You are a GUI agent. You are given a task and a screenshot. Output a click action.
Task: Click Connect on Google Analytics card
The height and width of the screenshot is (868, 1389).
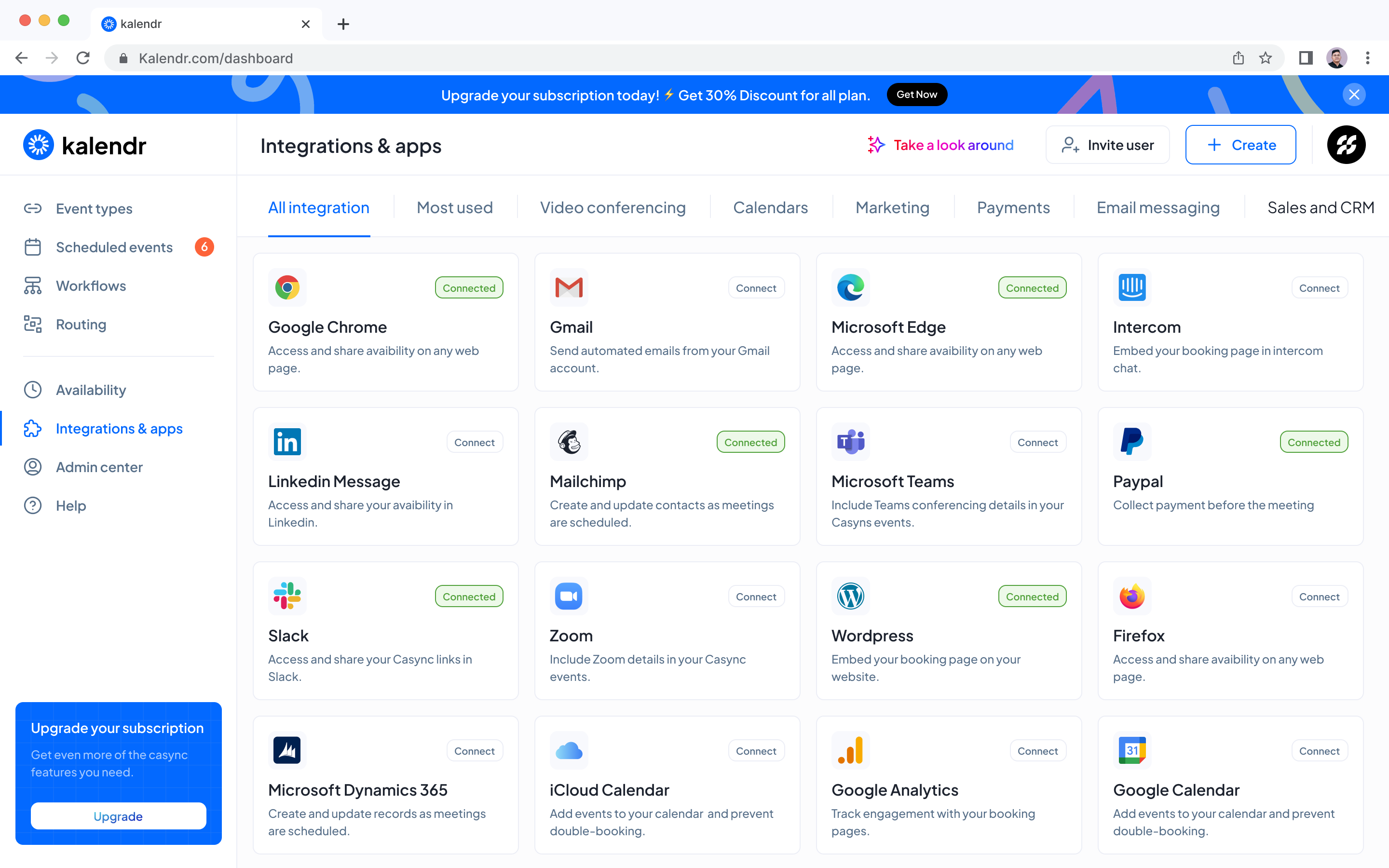pos(1037,751)
